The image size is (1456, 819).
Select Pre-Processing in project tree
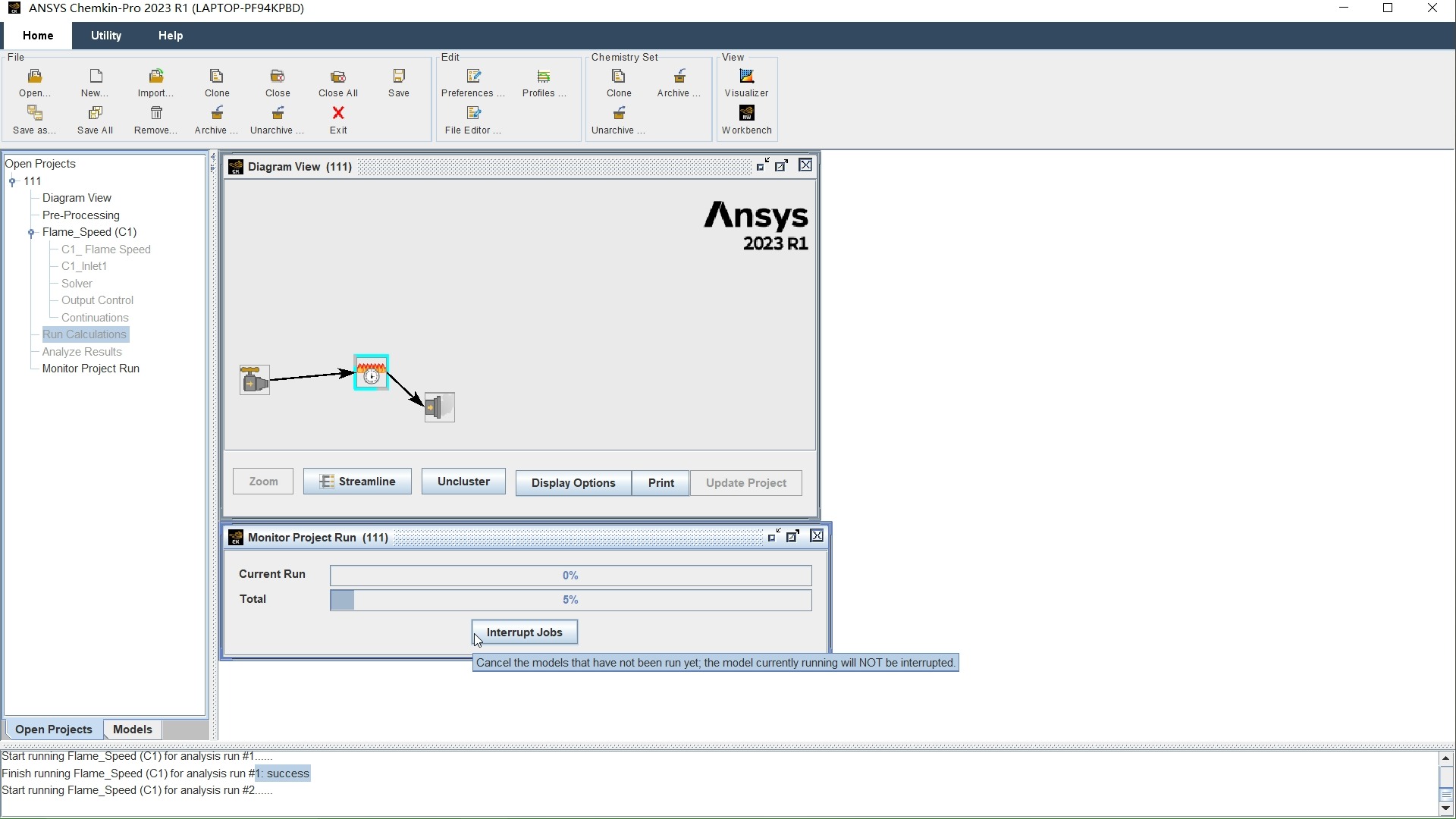[x=81, y=215]
